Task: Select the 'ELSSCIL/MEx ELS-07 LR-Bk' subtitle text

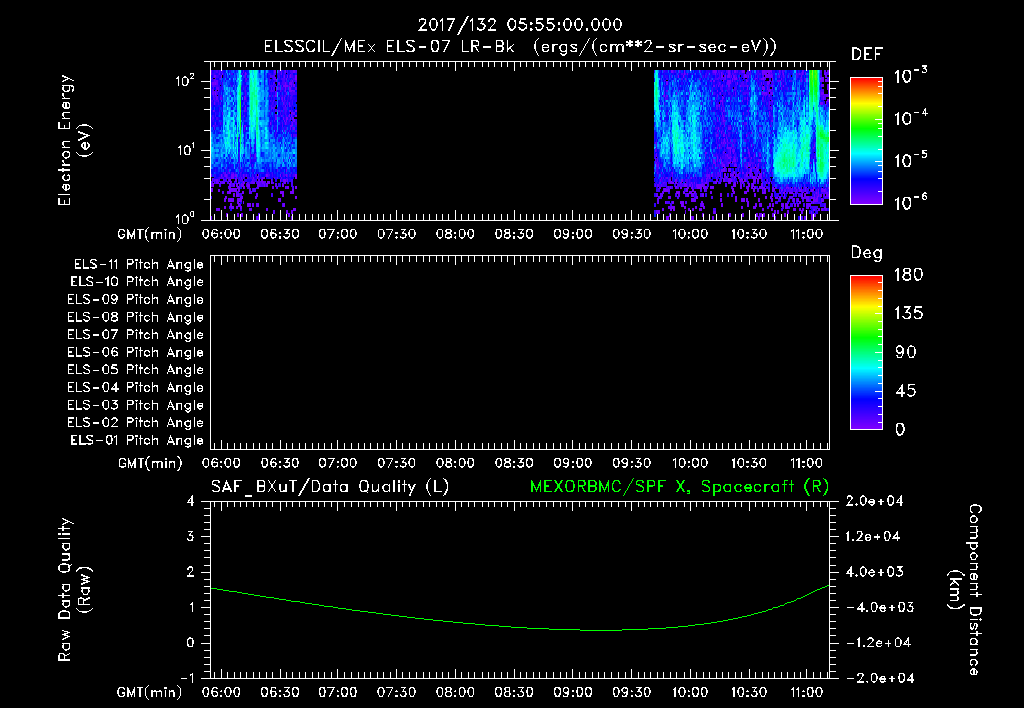Action: coord(389,47)
